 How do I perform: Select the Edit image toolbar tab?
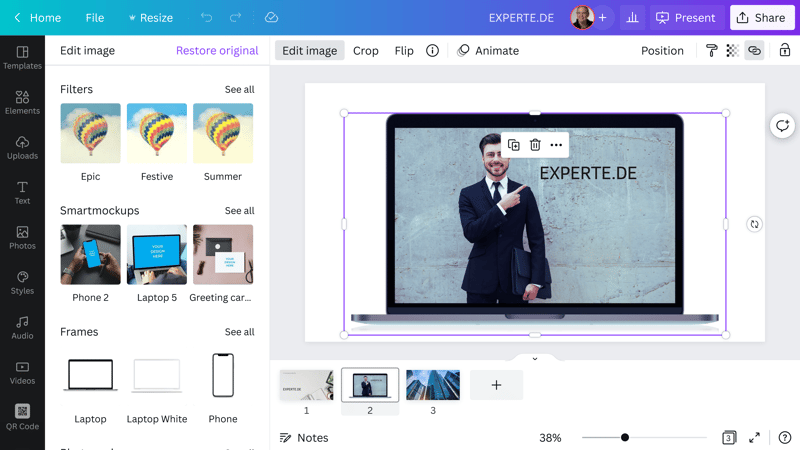pos(310,51)
